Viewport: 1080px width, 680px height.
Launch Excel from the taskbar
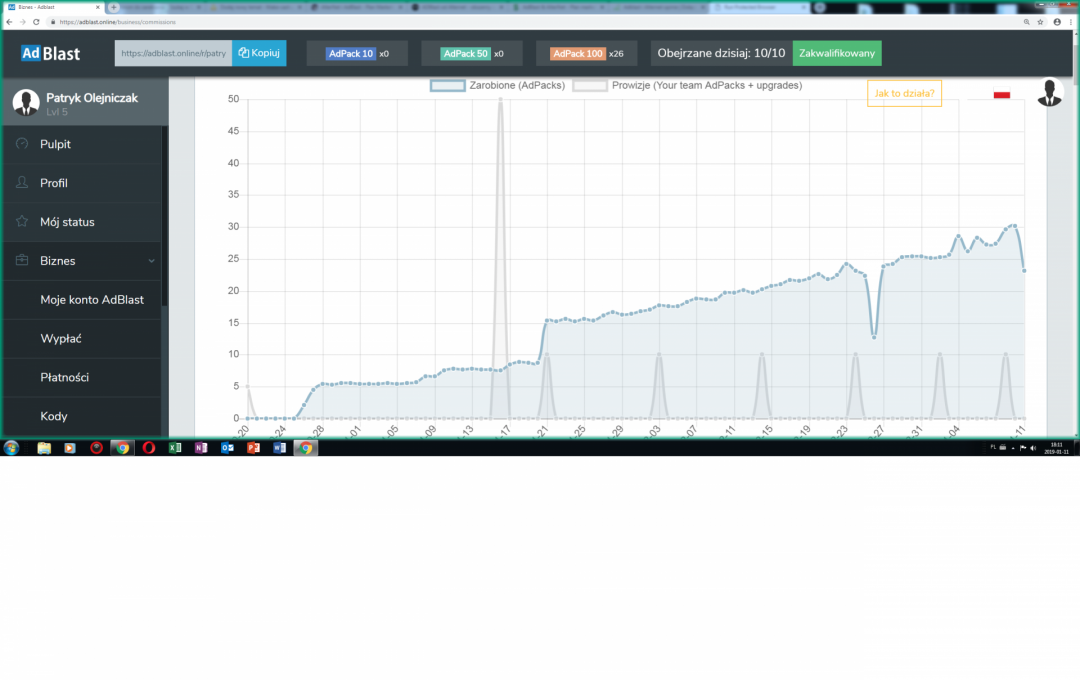175,447
